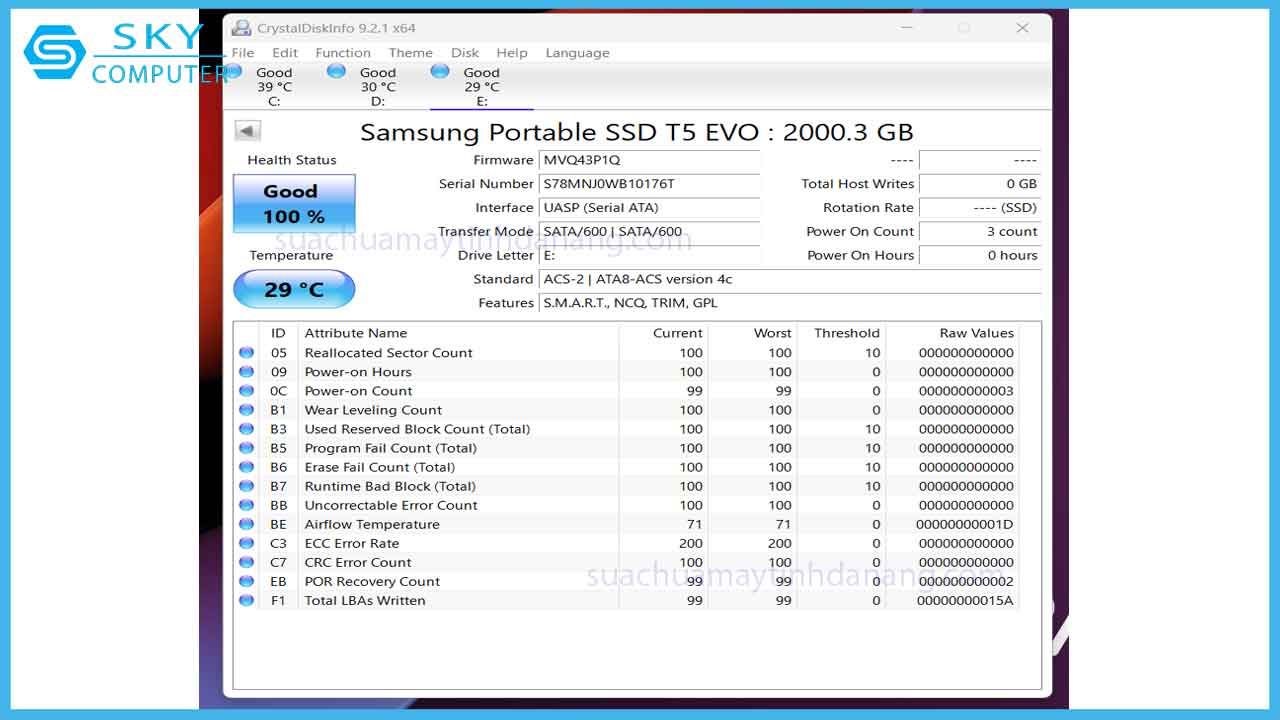Click the Worst column header

(753, 333)
